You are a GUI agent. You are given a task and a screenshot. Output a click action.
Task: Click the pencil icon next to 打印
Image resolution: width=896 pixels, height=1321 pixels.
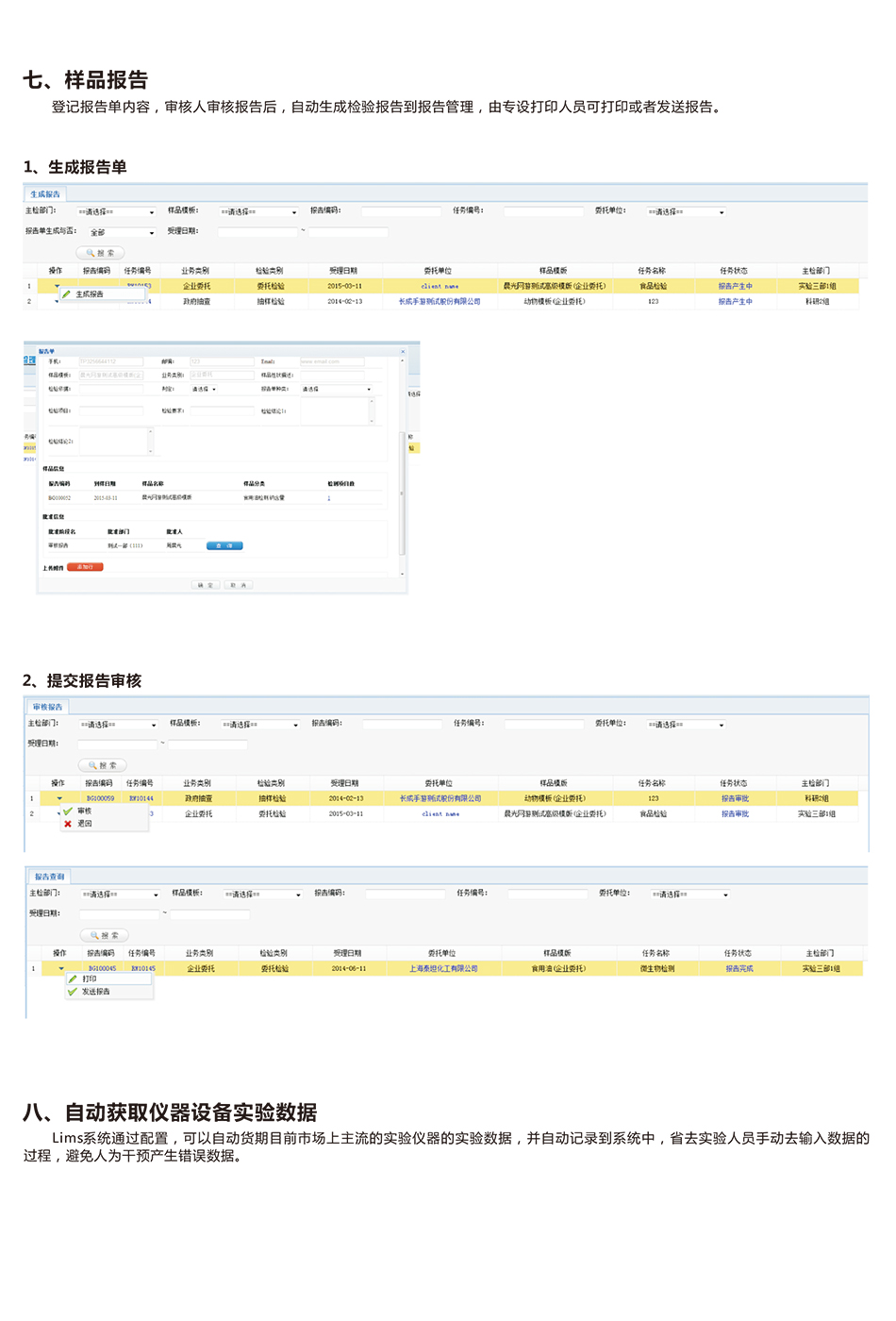(x=73, y=978)
